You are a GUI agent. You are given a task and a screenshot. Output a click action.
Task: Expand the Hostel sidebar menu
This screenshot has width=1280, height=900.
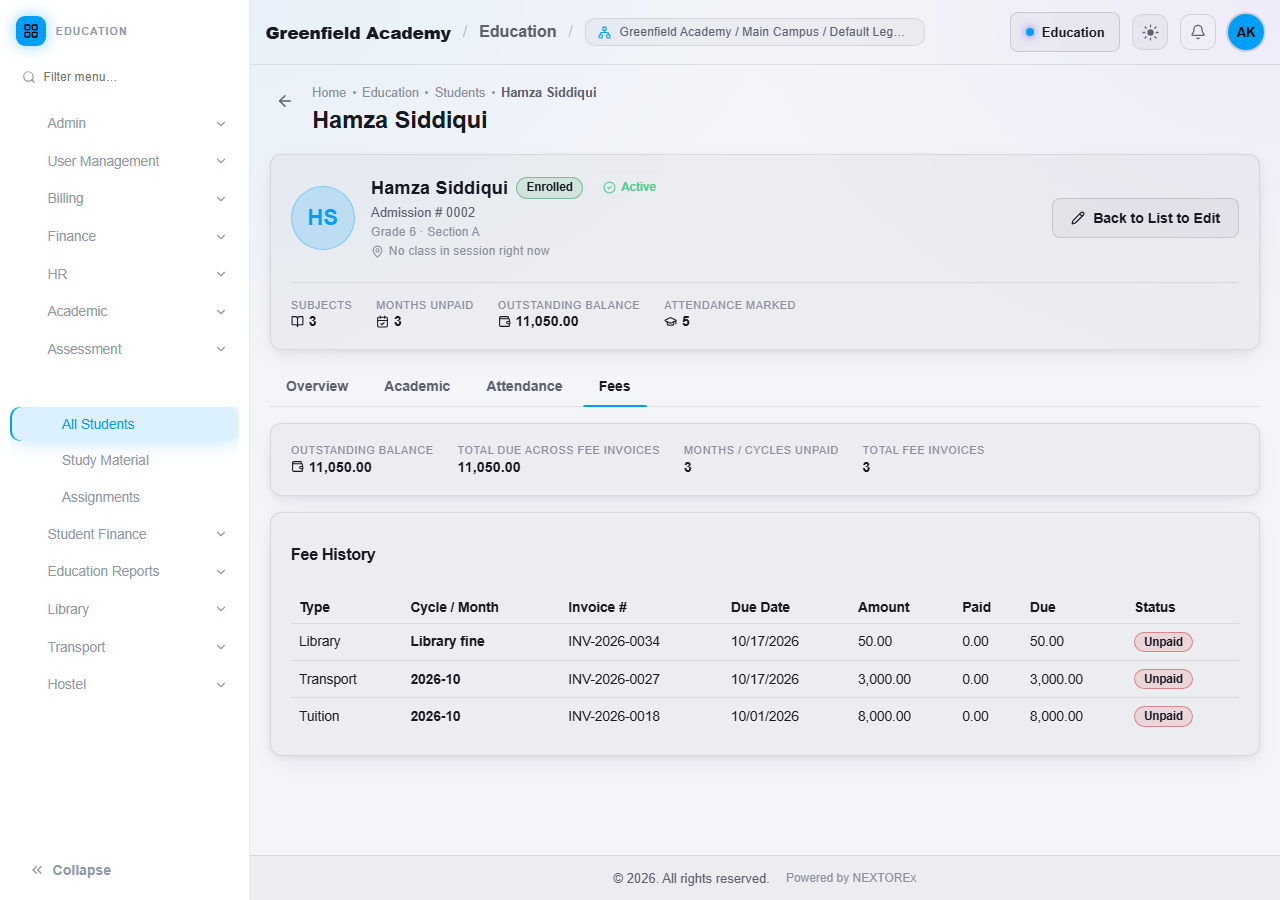(137, 684)
